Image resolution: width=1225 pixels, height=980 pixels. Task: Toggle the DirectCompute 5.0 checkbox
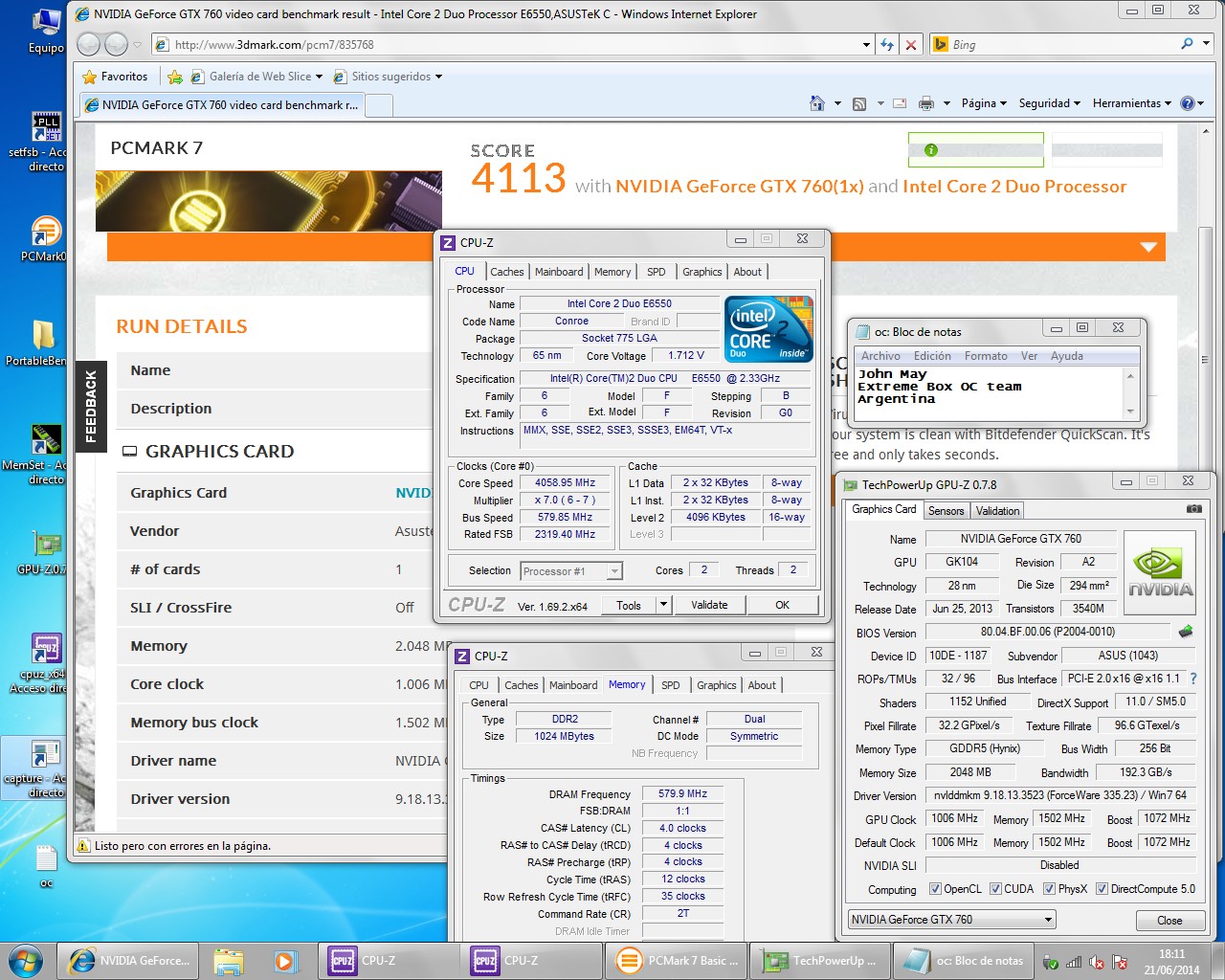pyautogui.click(x=1102, y=889)
